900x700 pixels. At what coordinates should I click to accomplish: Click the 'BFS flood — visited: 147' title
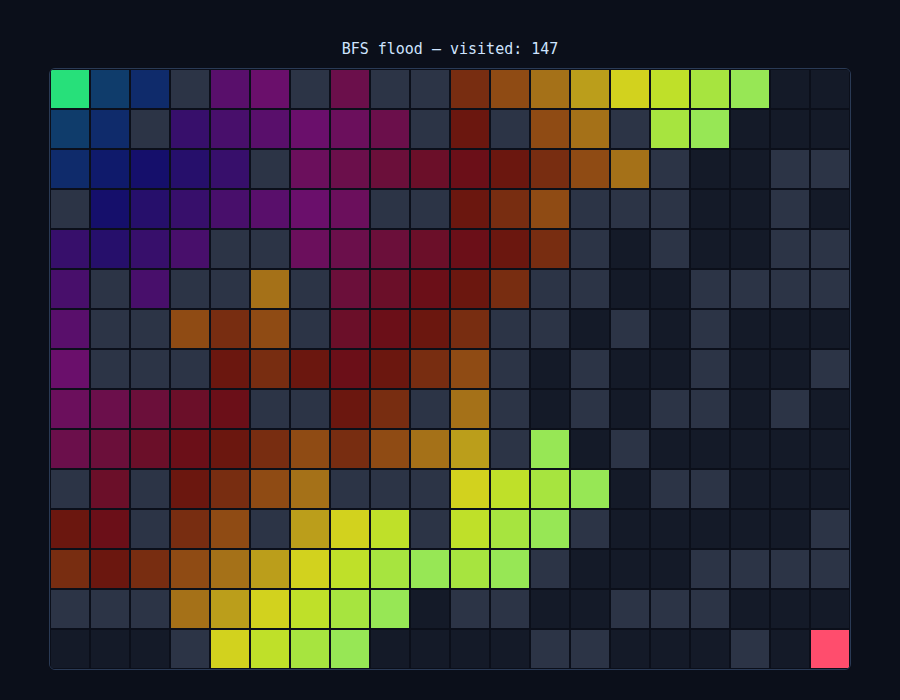click(x=449, y=49)
